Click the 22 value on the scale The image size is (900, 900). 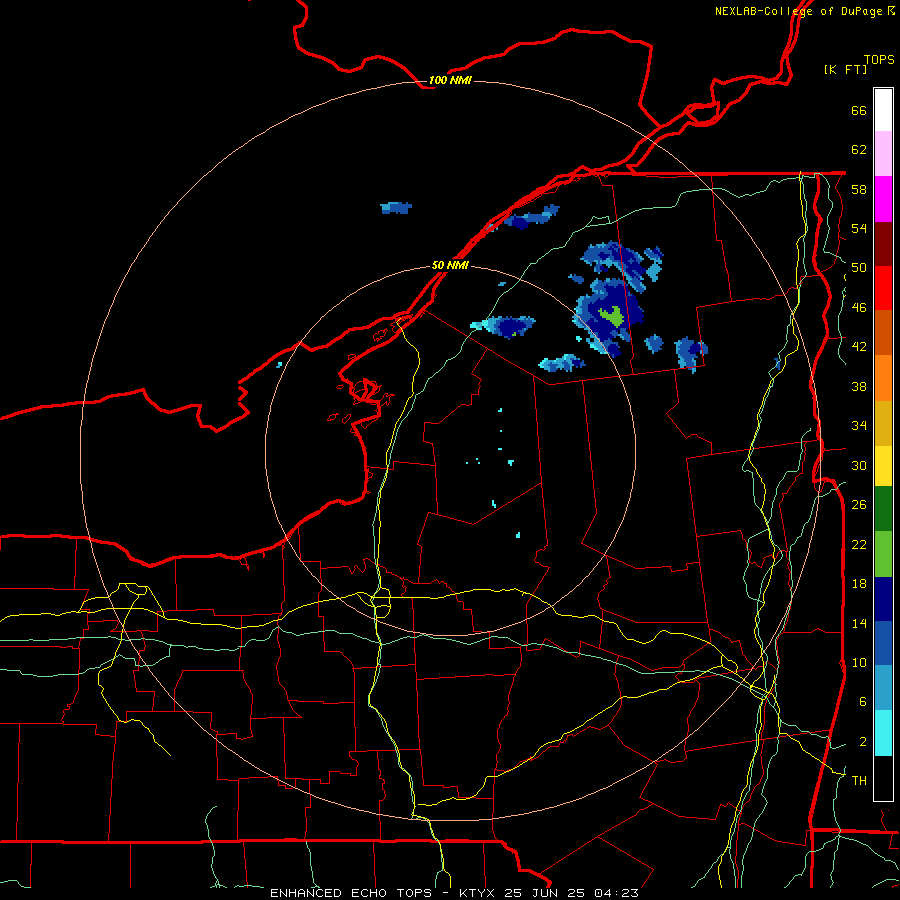click(859, 545)
